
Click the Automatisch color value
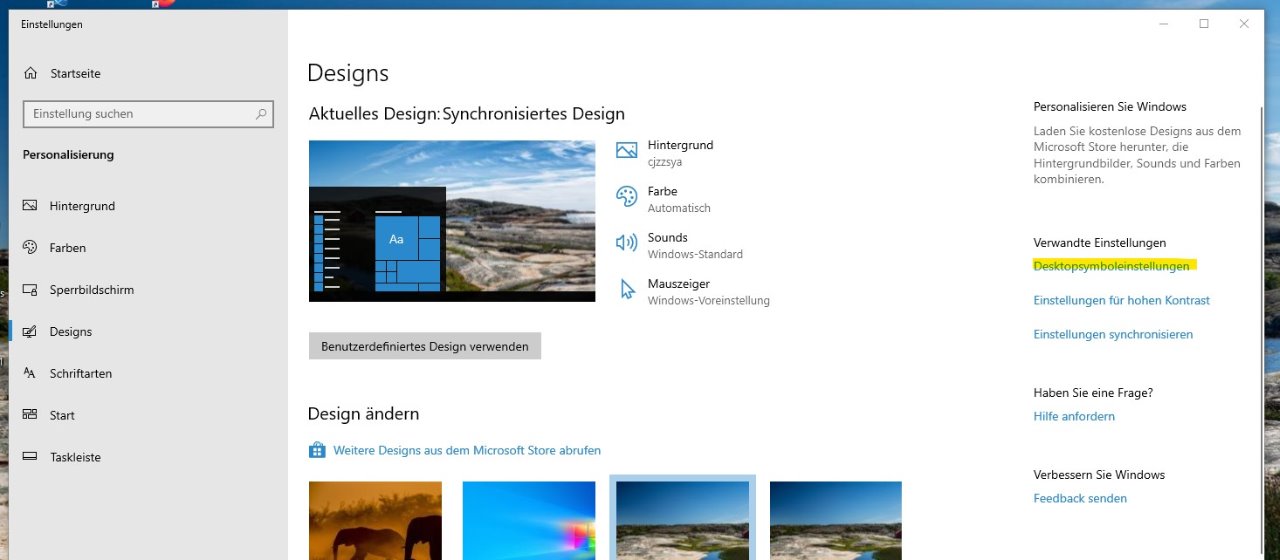click(x=679, y=208)
